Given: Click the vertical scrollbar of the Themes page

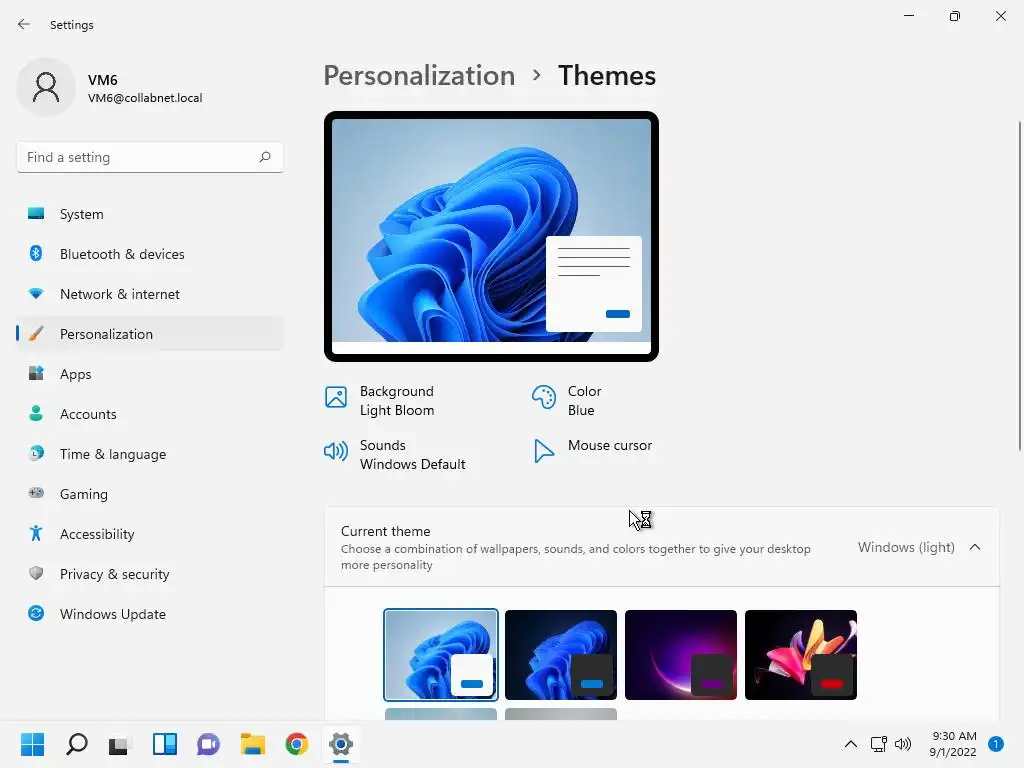Looking at the screenshot, I should coord(1019,286).
